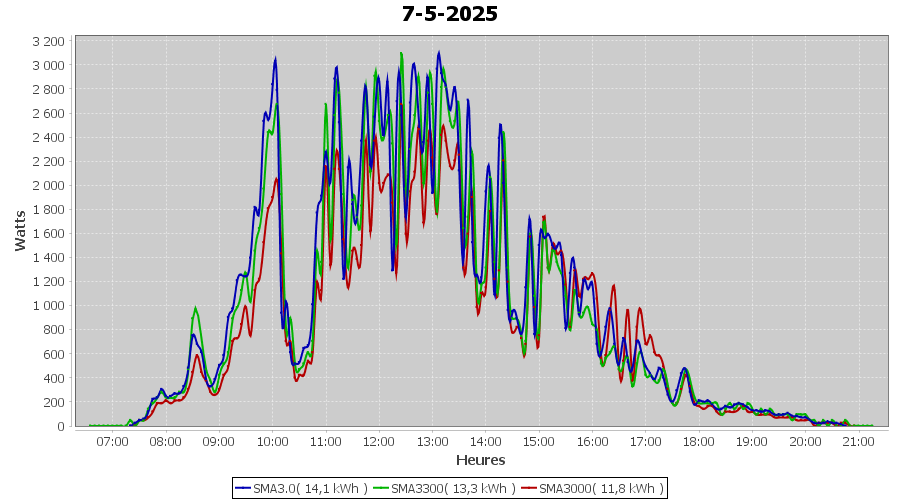This screenshot has height=500, width=900.
Task: Click the green SMA3300 legend line marker
Action: (x=381, y=489)
